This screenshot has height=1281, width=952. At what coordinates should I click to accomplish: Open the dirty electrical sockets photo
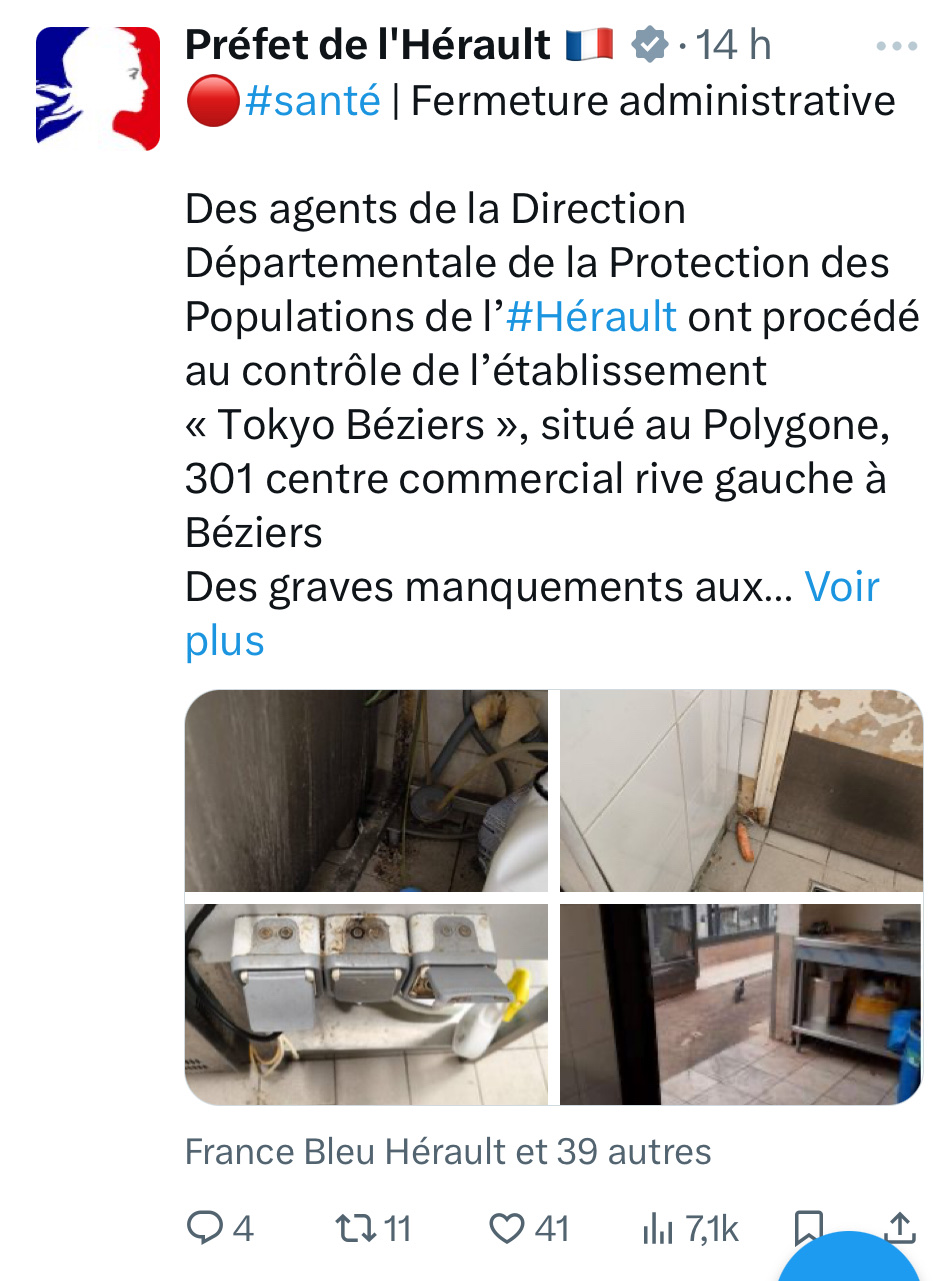point(366,1004)
